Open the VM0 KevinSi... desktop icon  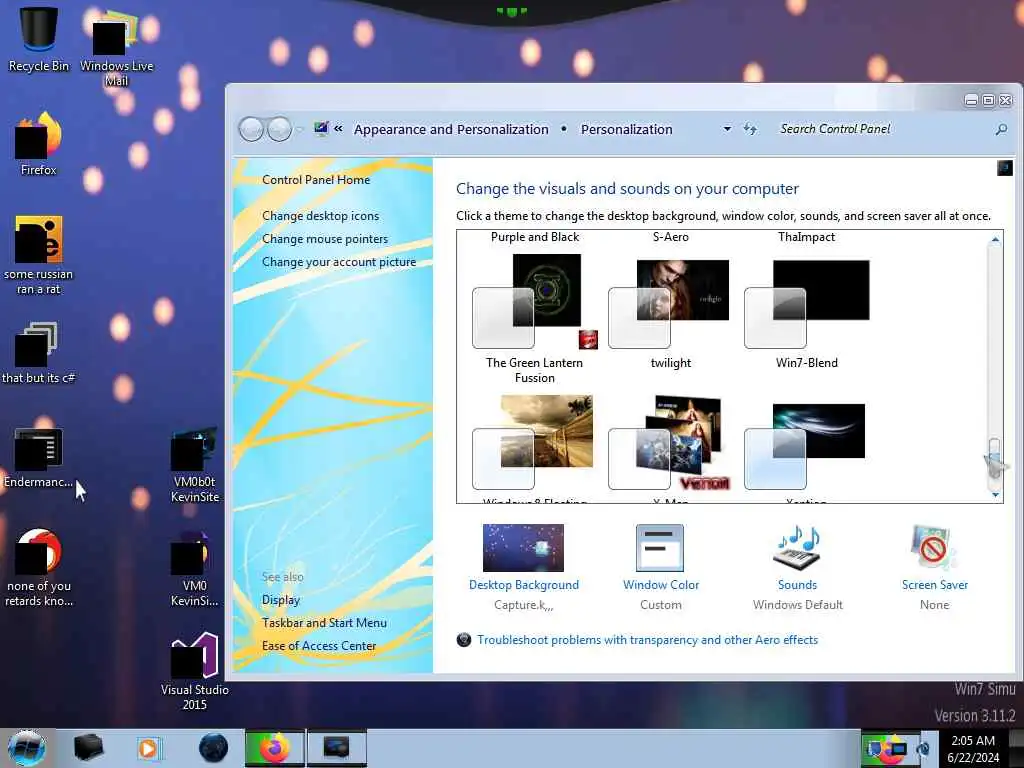[195, 568]
